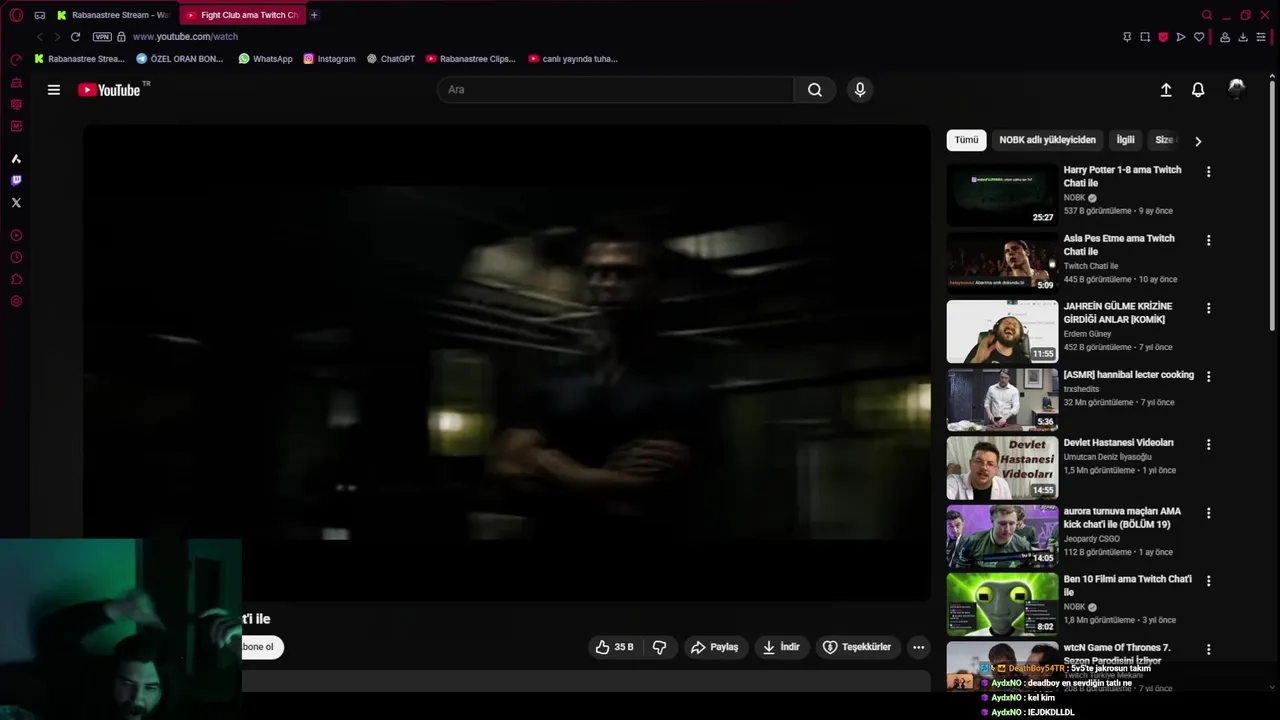
Task: Reload the page with the refresh icon
Action: (x=75, y=37)
